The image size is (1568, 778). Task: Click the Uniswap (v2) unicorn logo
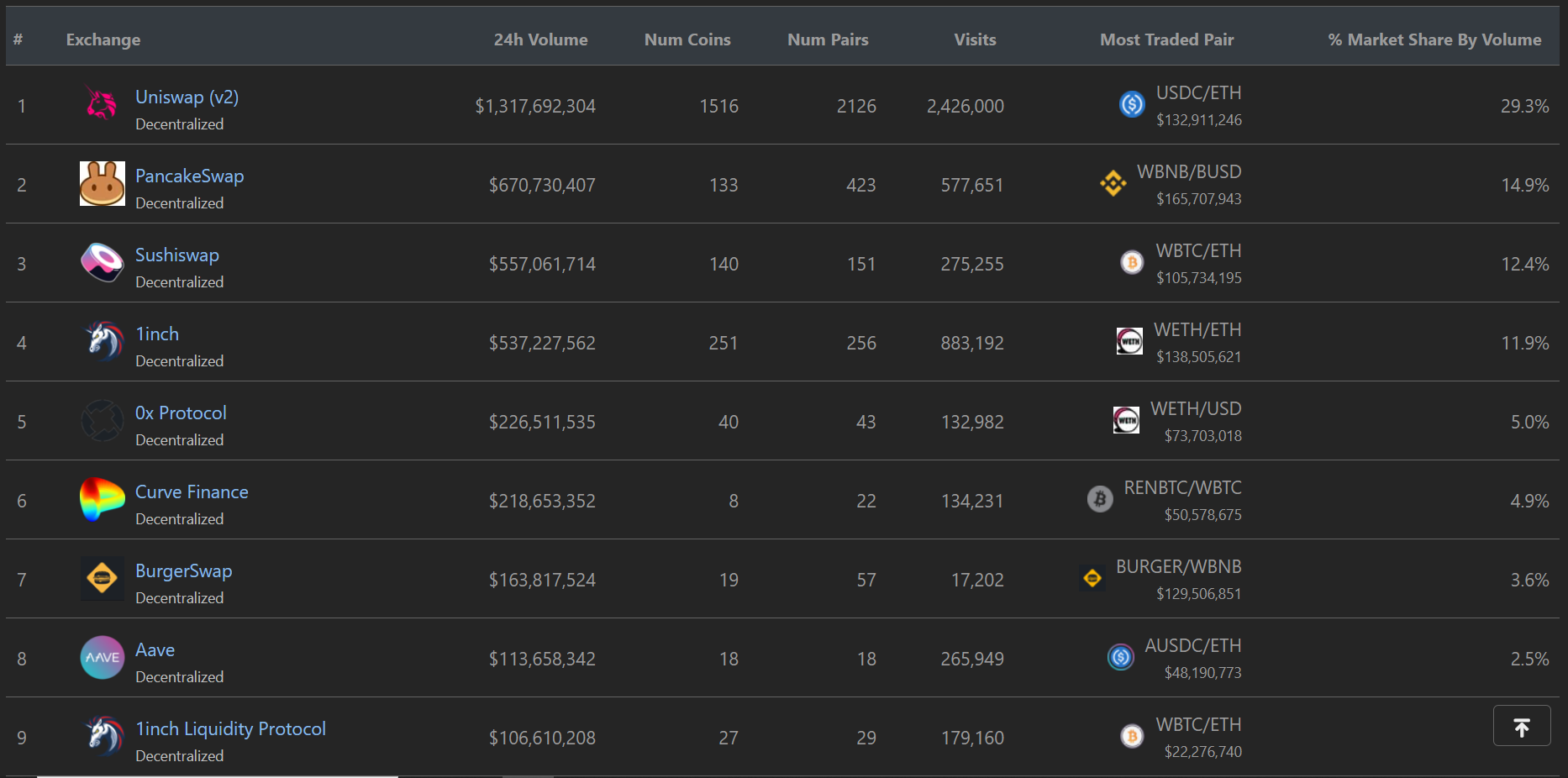(102, 105)
